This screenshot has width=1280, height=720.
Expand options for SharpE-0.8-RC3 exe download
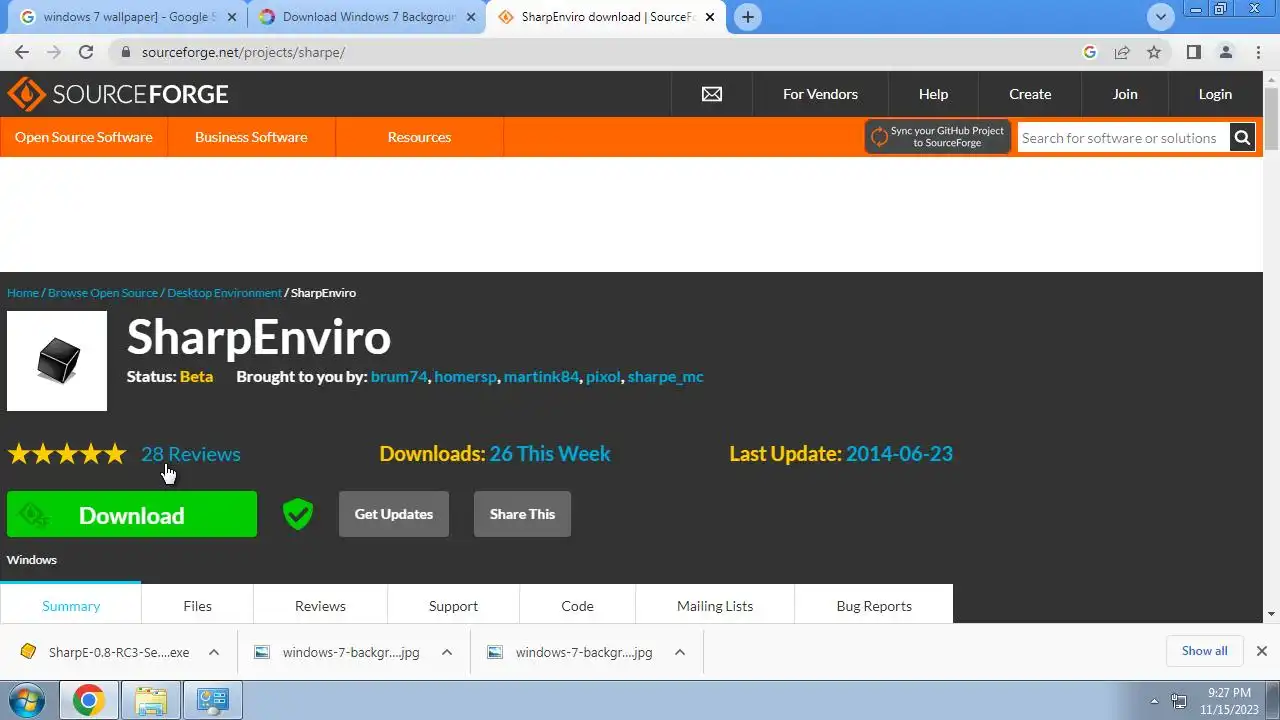tap(213, 652)
